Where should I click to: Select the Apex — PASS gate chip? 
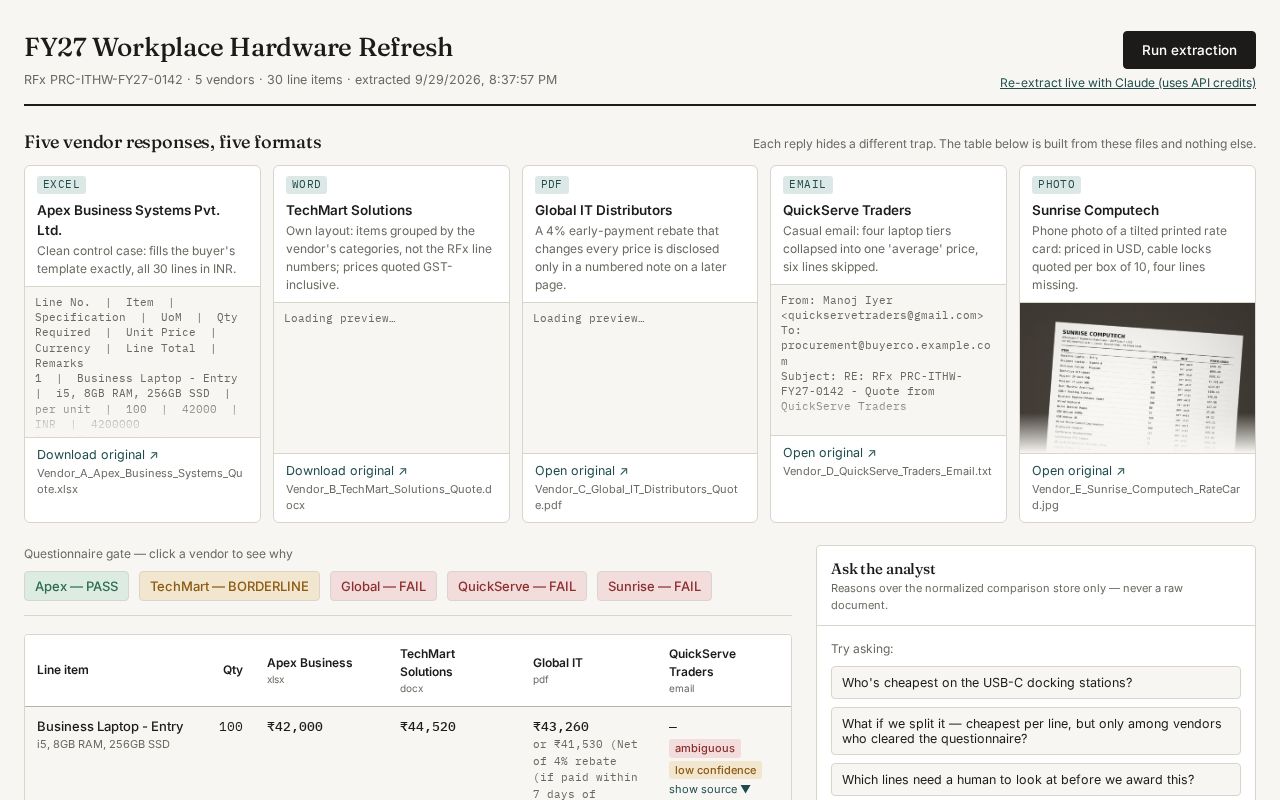point(77,586)
